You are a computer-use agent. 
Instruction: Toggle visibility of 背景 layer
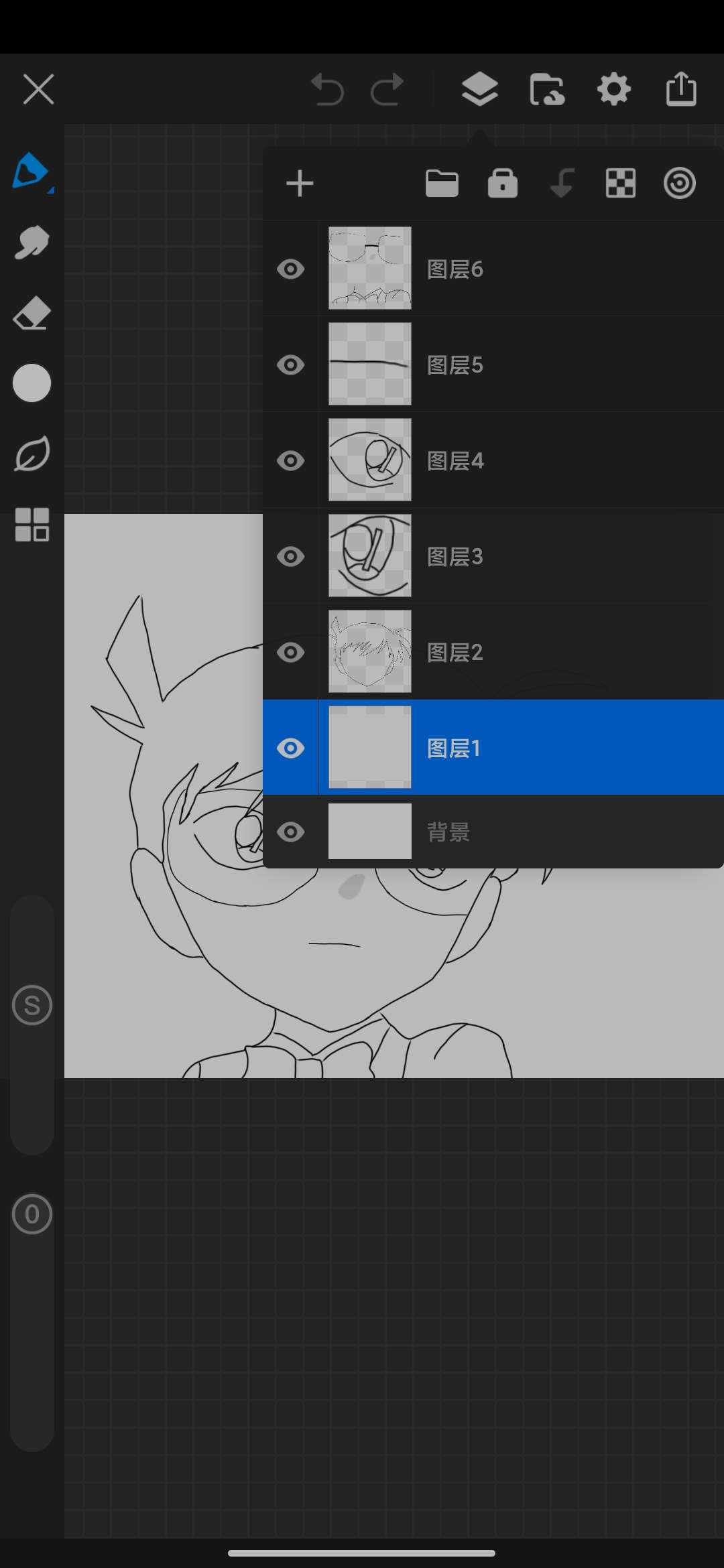pyautogui.click(x=290, y=832)
